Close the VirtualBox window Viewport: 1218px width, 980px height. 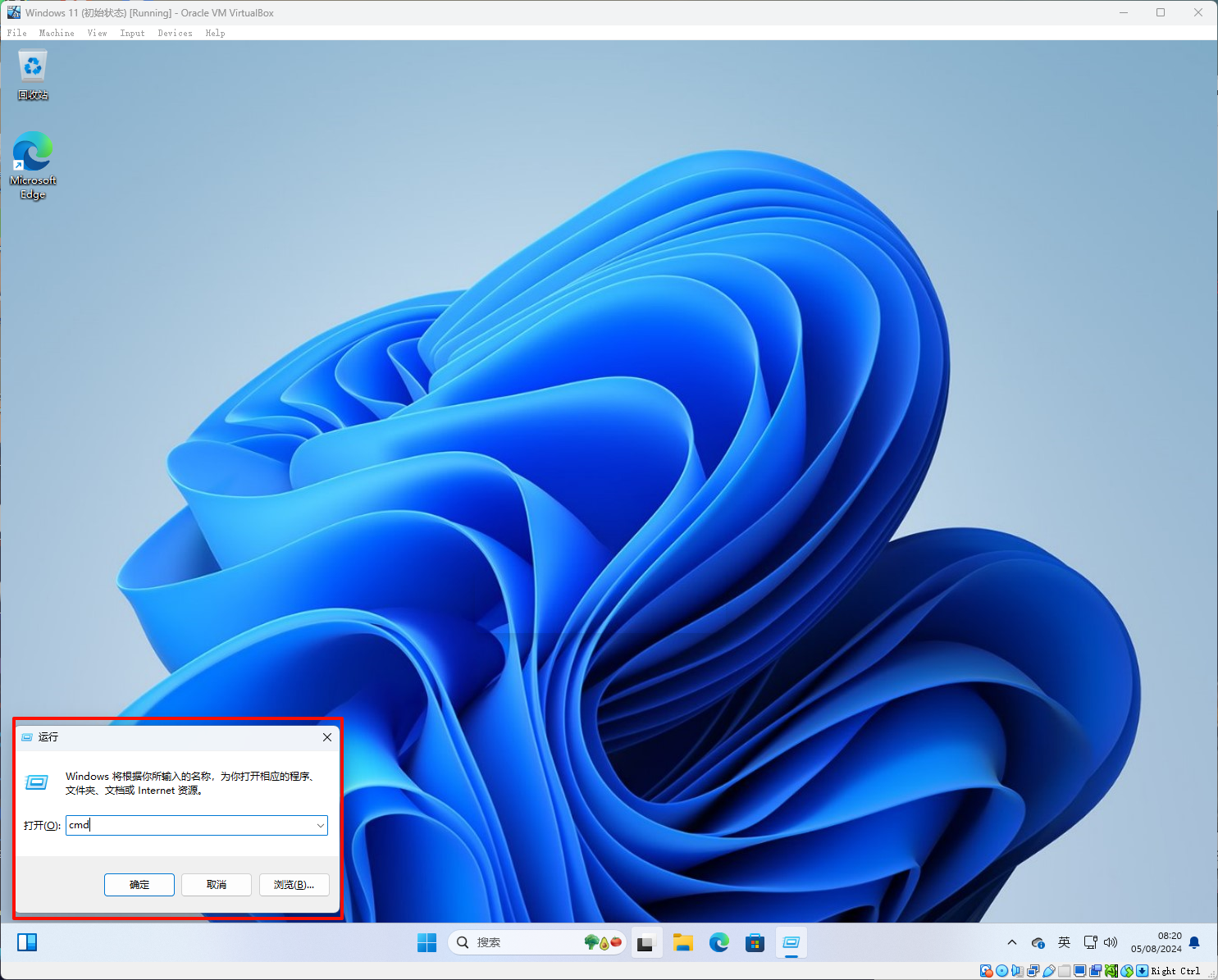click(1198, 12)
